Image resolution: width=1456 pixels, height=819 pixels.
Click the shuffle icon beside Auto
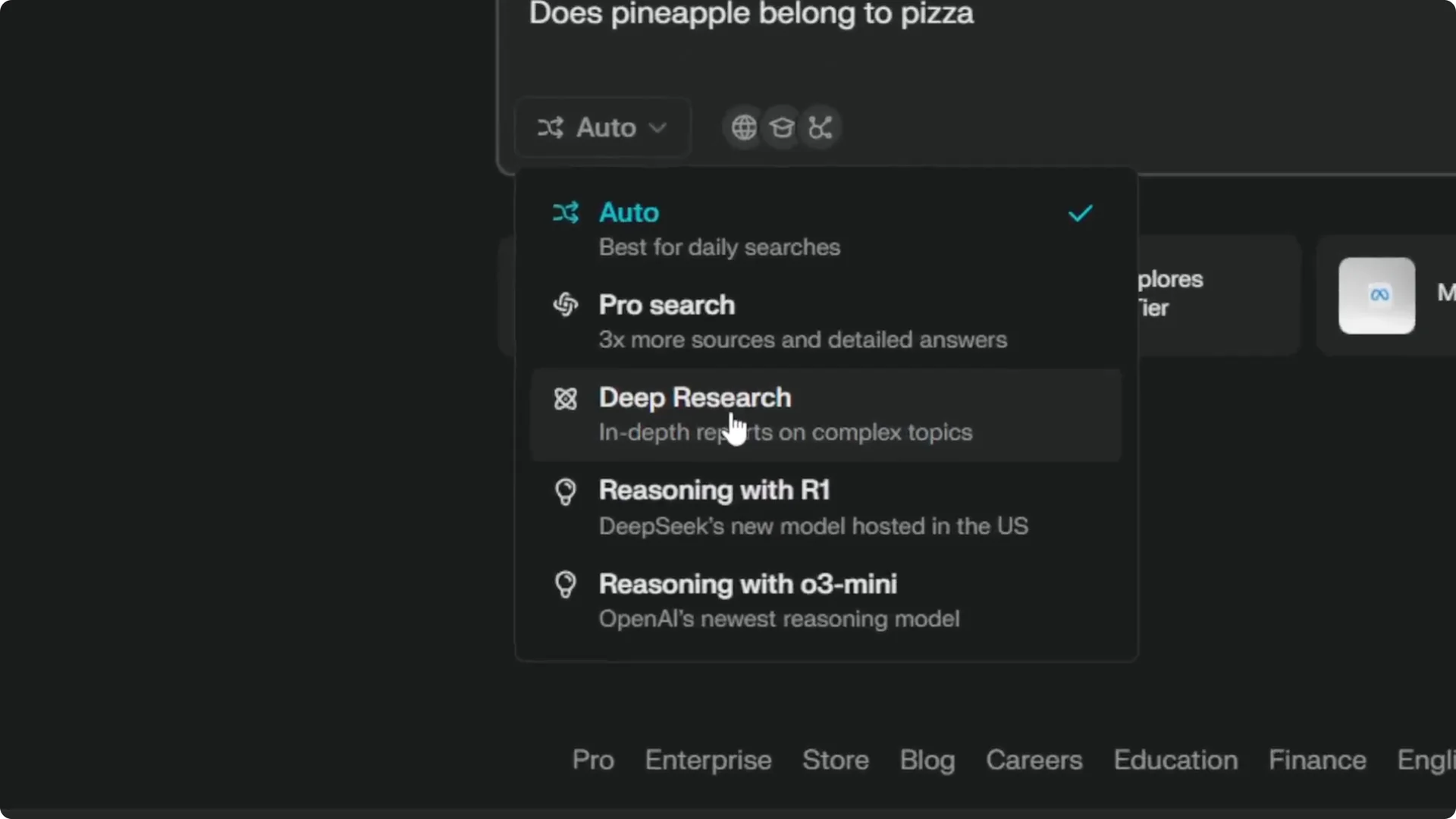(x=551, y=127)
